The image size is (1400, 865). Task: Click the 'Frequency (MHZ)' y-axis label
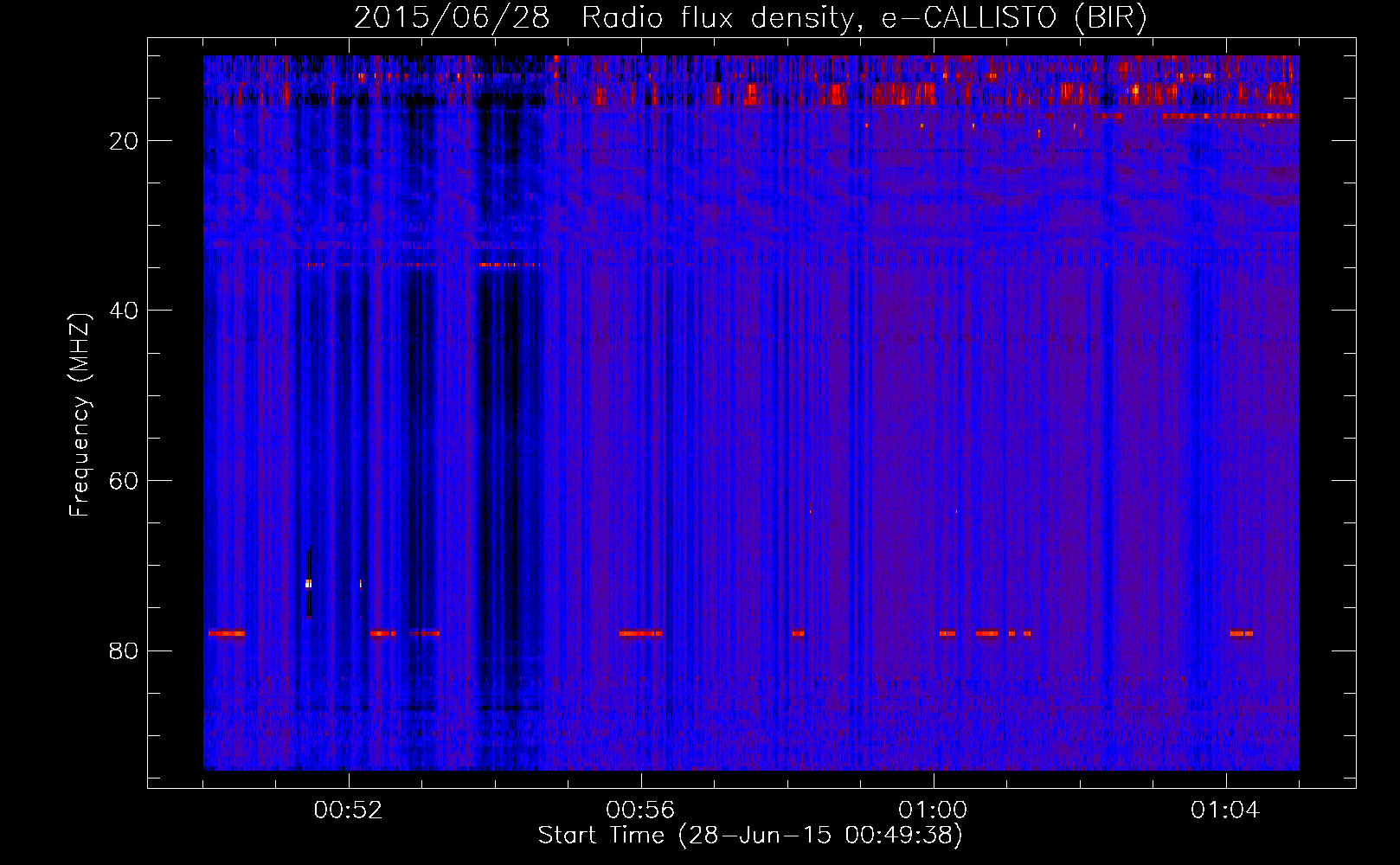click(x=79, y=415)
